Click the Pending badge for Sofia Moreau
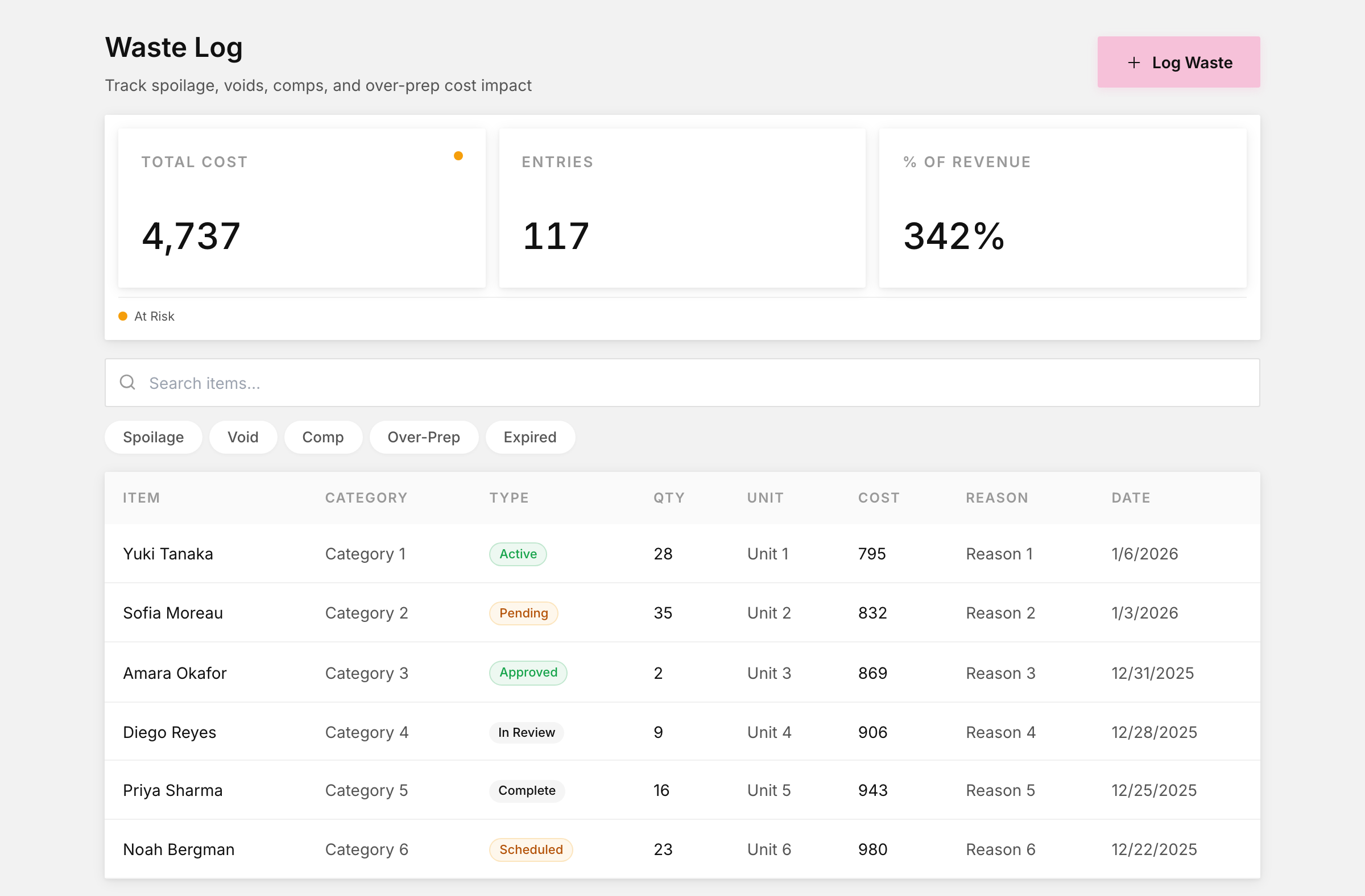This screenshot has width=1365, height=896. [523, 613]
